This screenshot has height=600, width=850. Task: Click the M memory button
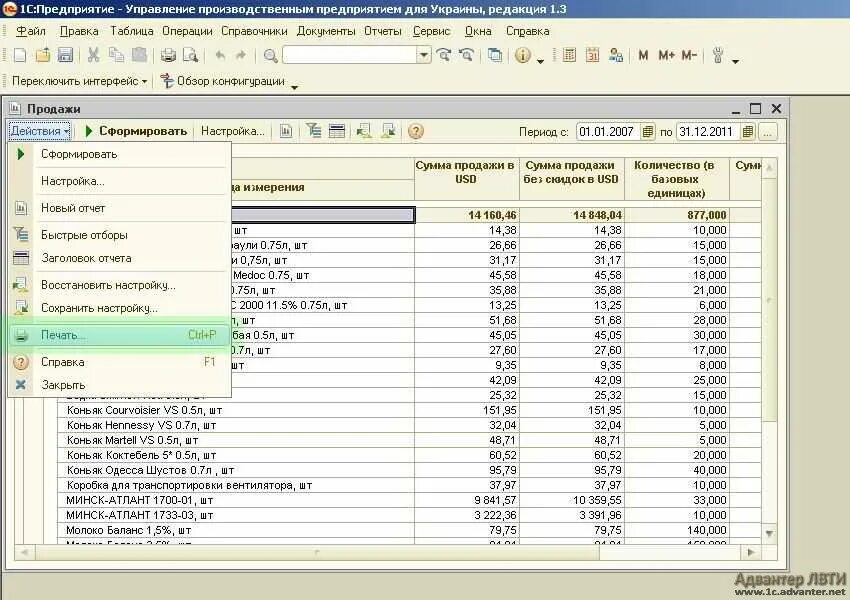coord(643,55)
